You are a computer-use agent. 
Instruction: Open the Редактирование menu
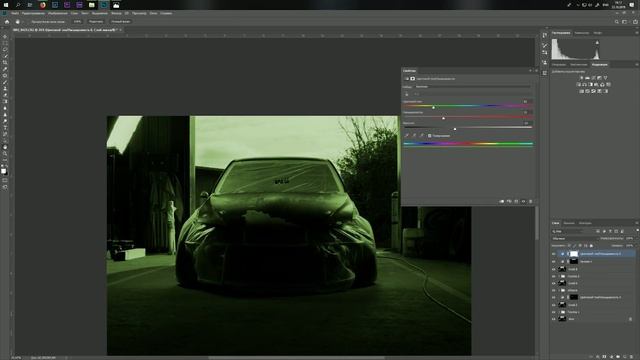pyautogui.click(x=33, y=13)
